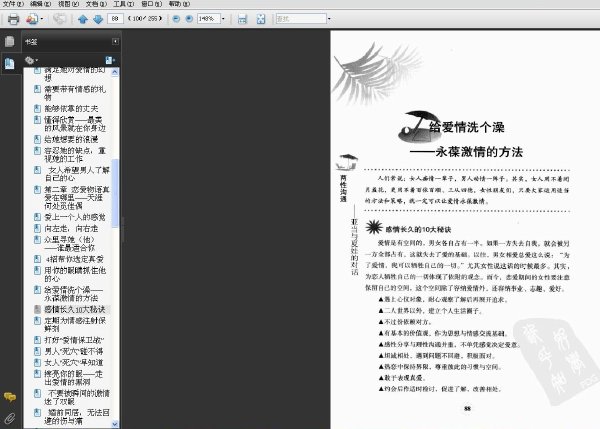The height and width of the screenshot is (429, 600).
Task: Select bookmark 打好“爱情保卫战”
Action: click(x=75, y=340)
